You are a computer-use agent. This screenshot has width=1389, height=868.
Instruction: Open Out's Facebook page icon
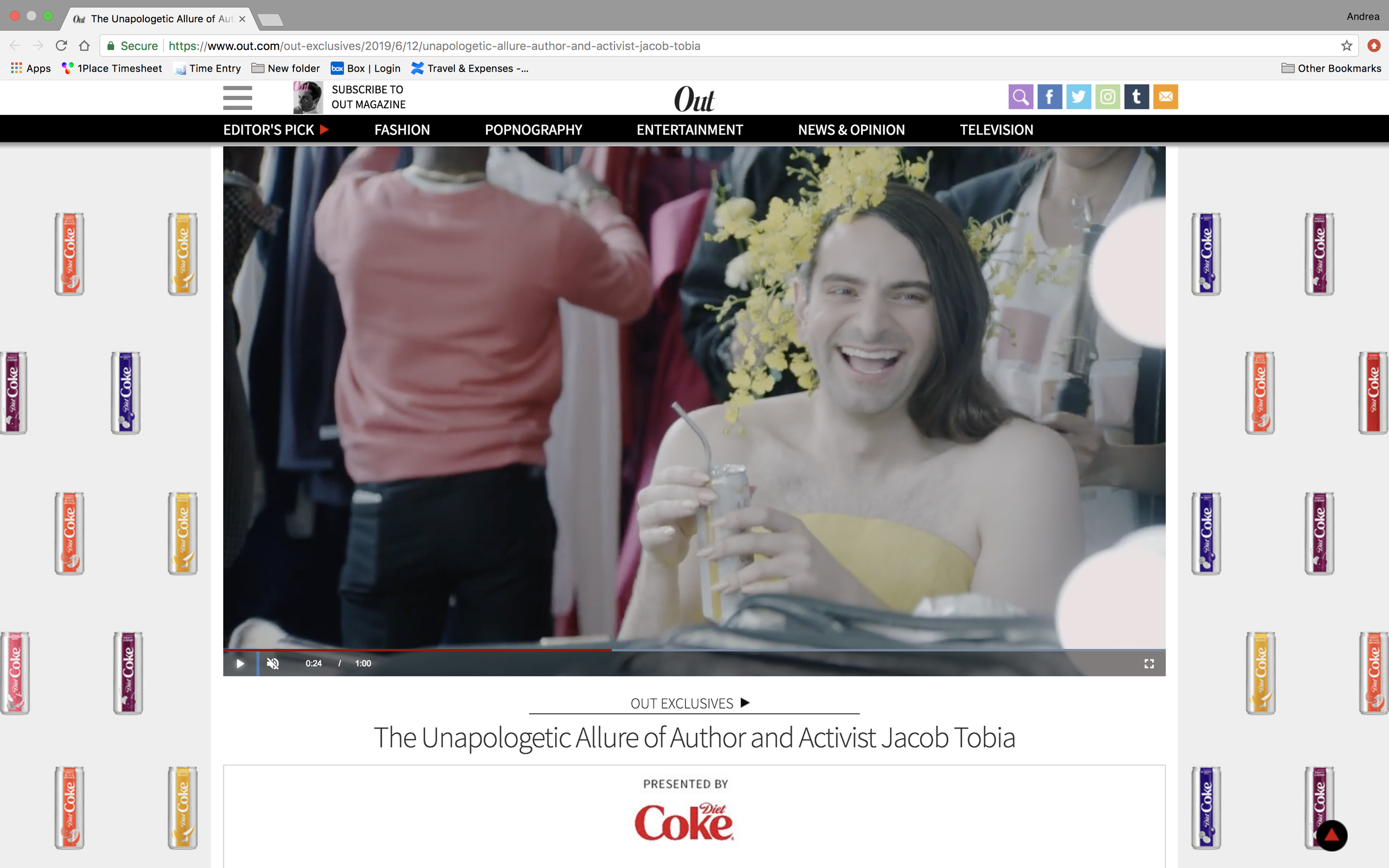tap(1049, 97)
